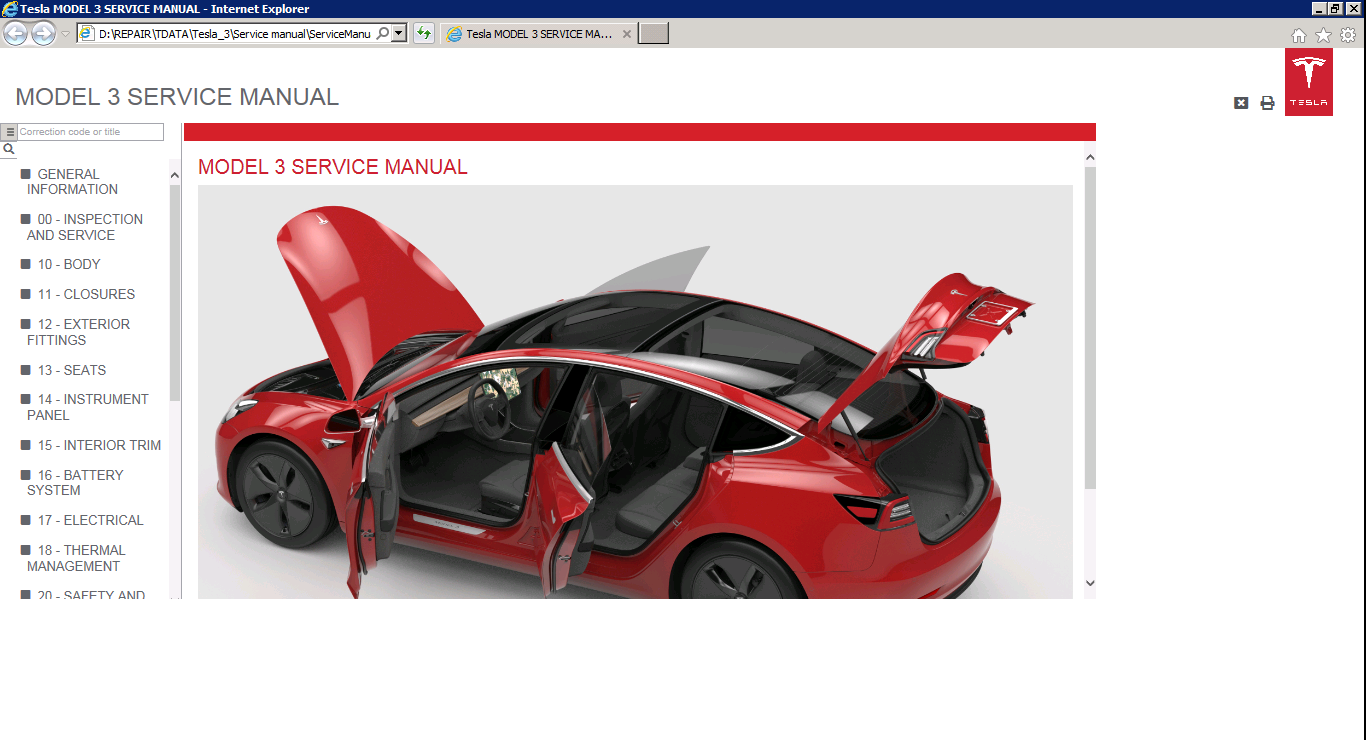Image resolution: width=1366 pixels, height=740 pixels.
Task: Click the browser Back navigation arrow
Action: point(15,33)
